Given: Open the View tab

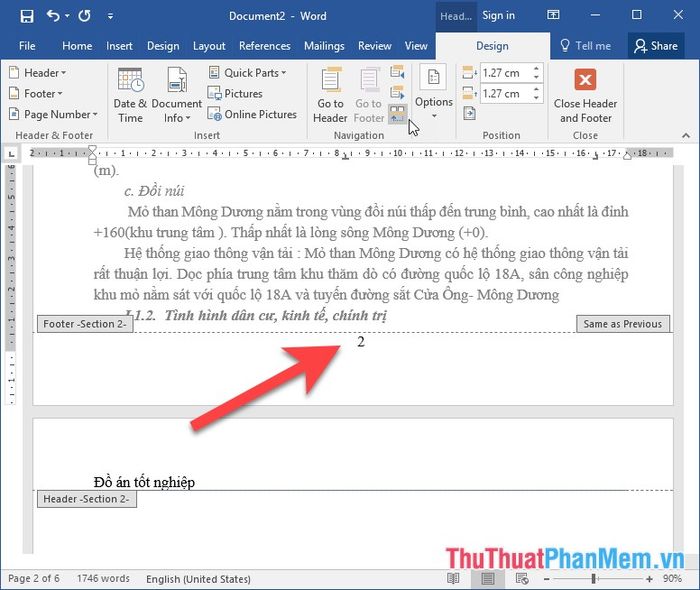Looking at the screenshot, I should pyautogui.click(x=416, y=46).
